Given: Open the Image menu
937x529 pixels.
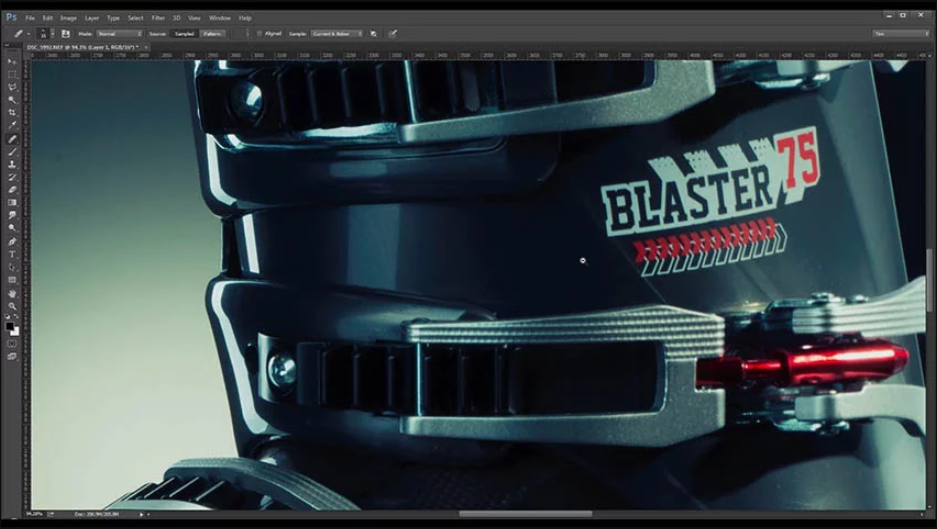Looking at the screenshot, I should coord(68,18).
